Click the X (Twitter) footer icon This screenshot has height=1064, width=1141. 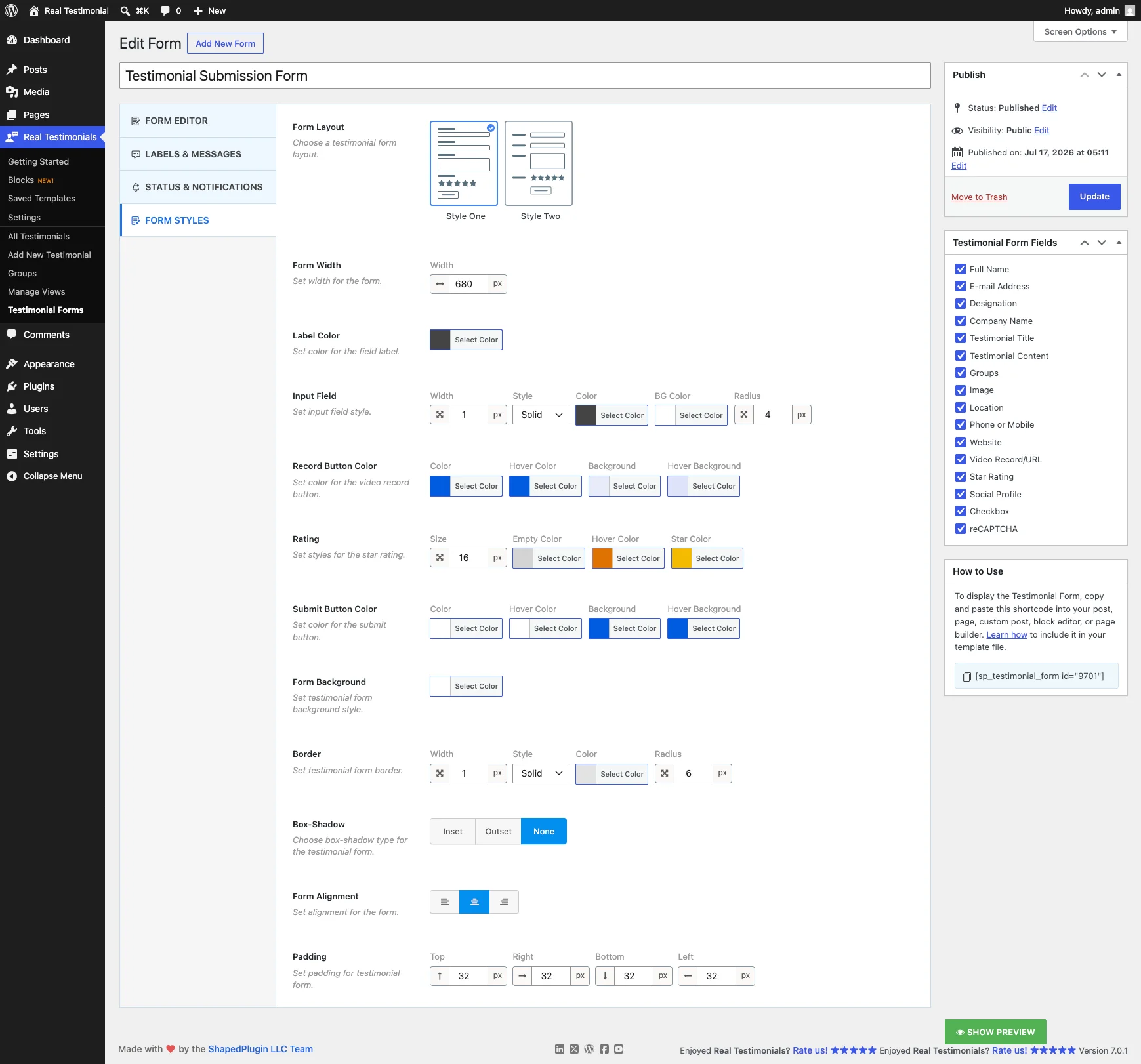tap(574, 1049)
